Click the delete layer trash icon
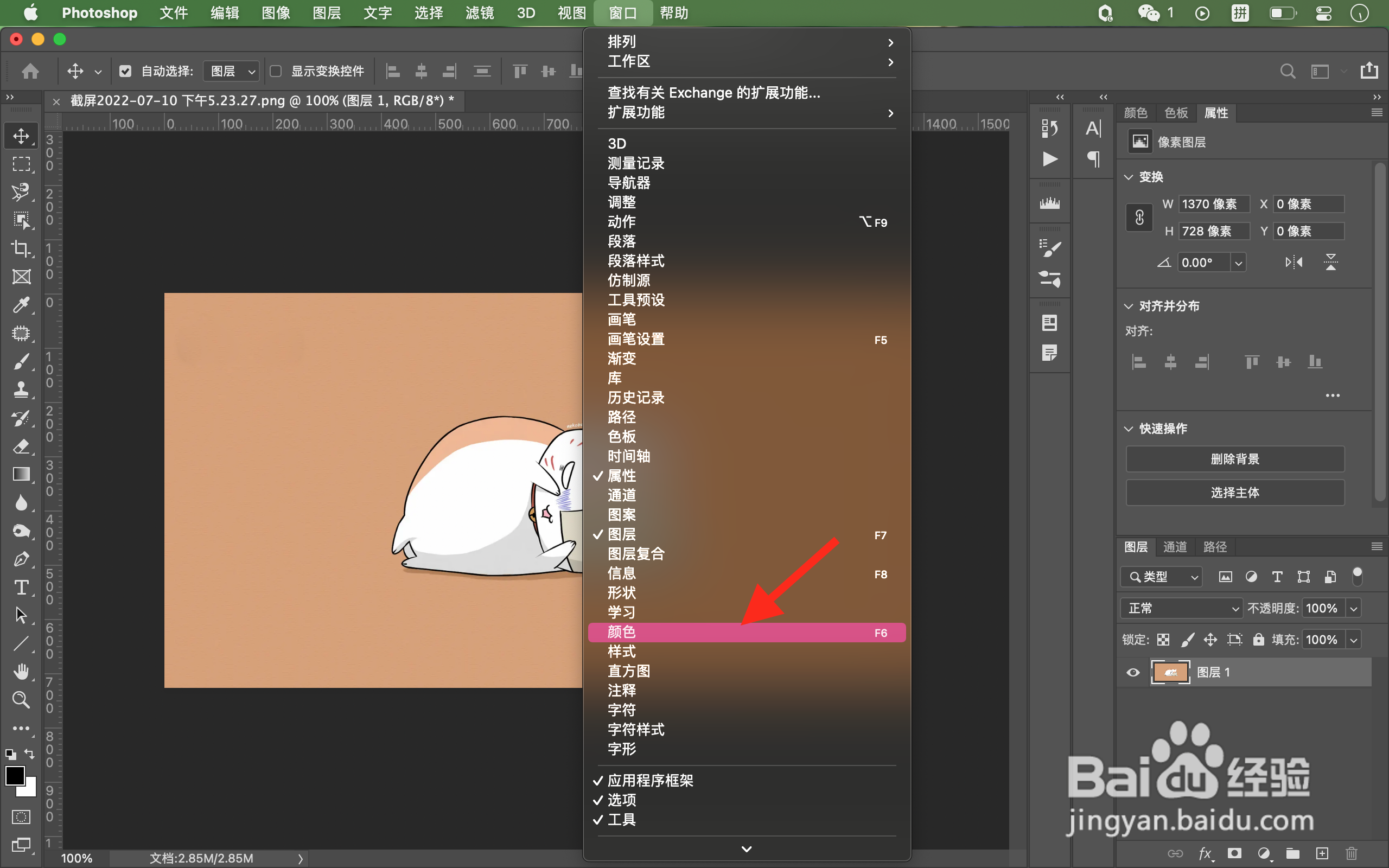Image resolution: width=1389 pixels, height=868 pixels. (x=1351, y=854)
